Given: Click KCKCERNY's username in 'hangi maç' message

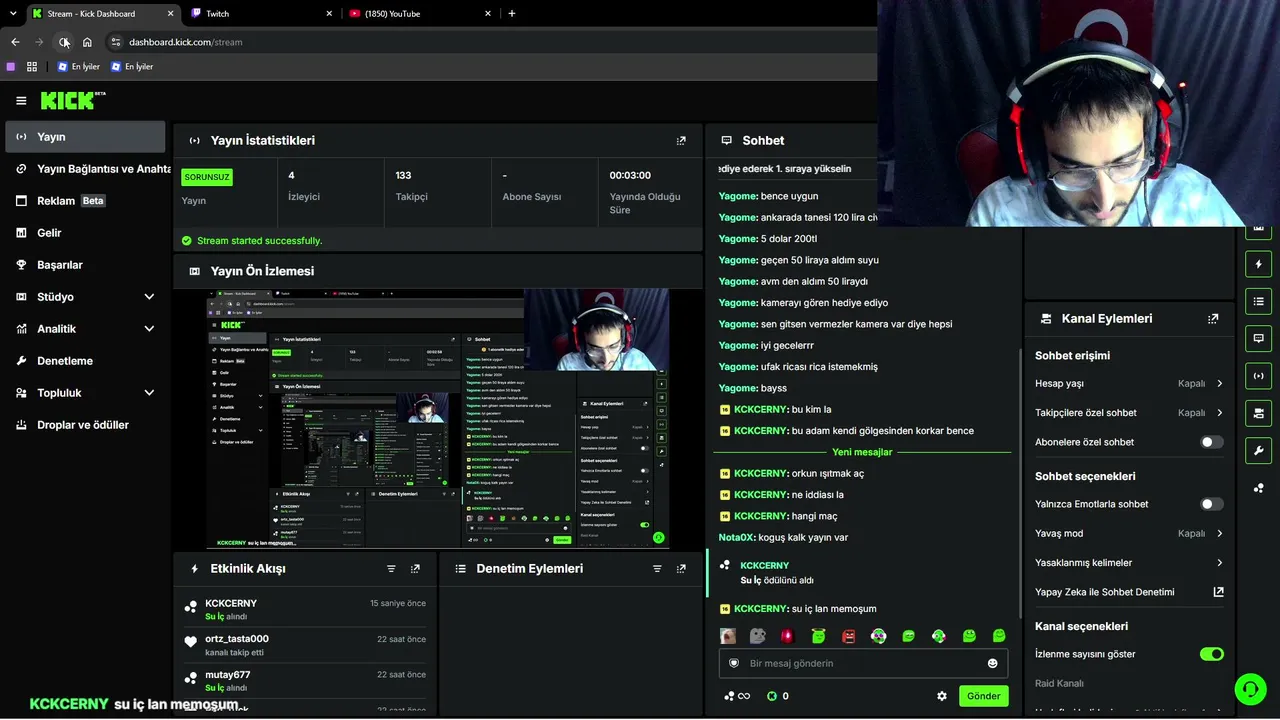Looking at the screenshot, I should click(x=760, y=516).
